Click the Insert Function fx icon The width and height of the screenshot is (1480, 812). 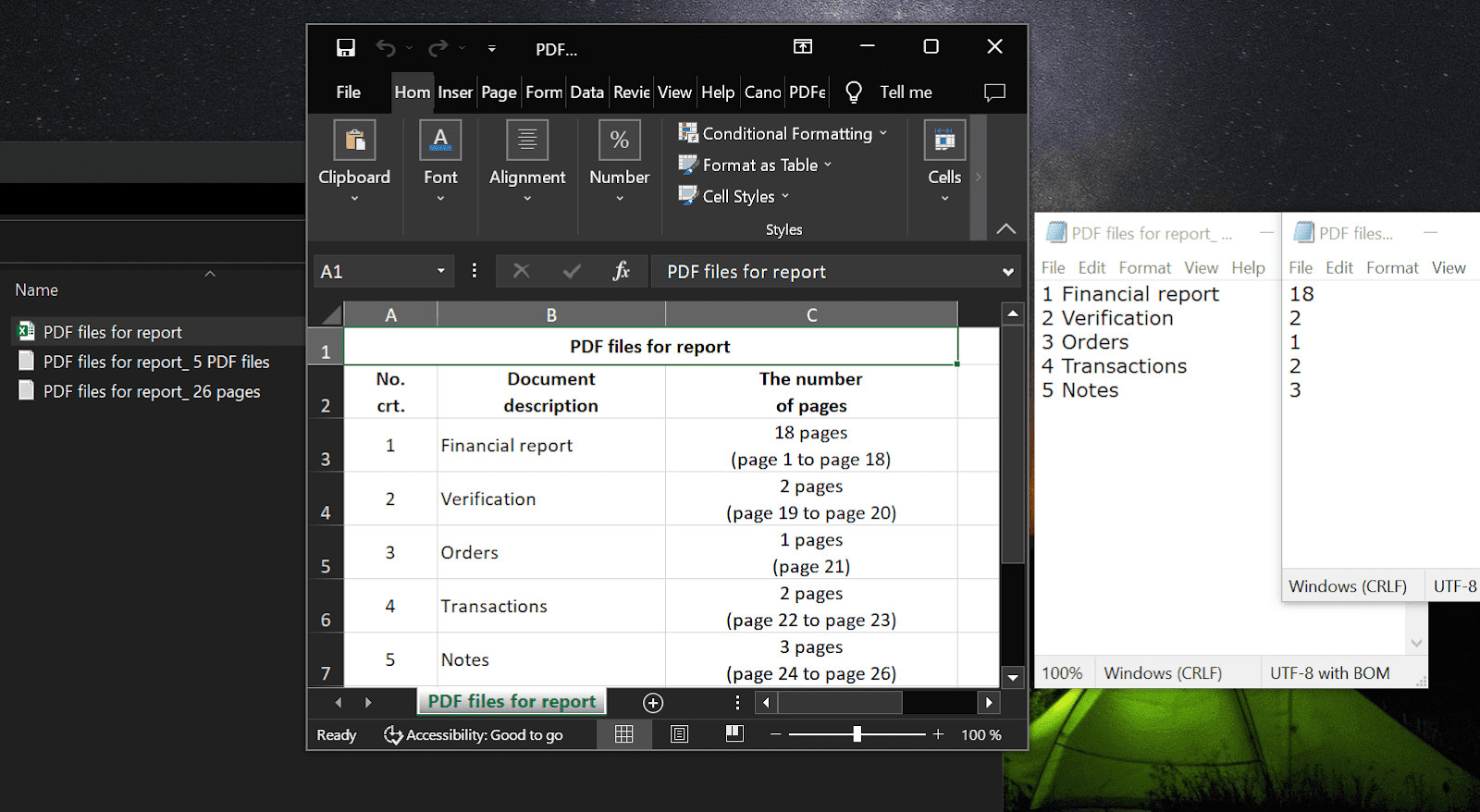coord(621,271)
